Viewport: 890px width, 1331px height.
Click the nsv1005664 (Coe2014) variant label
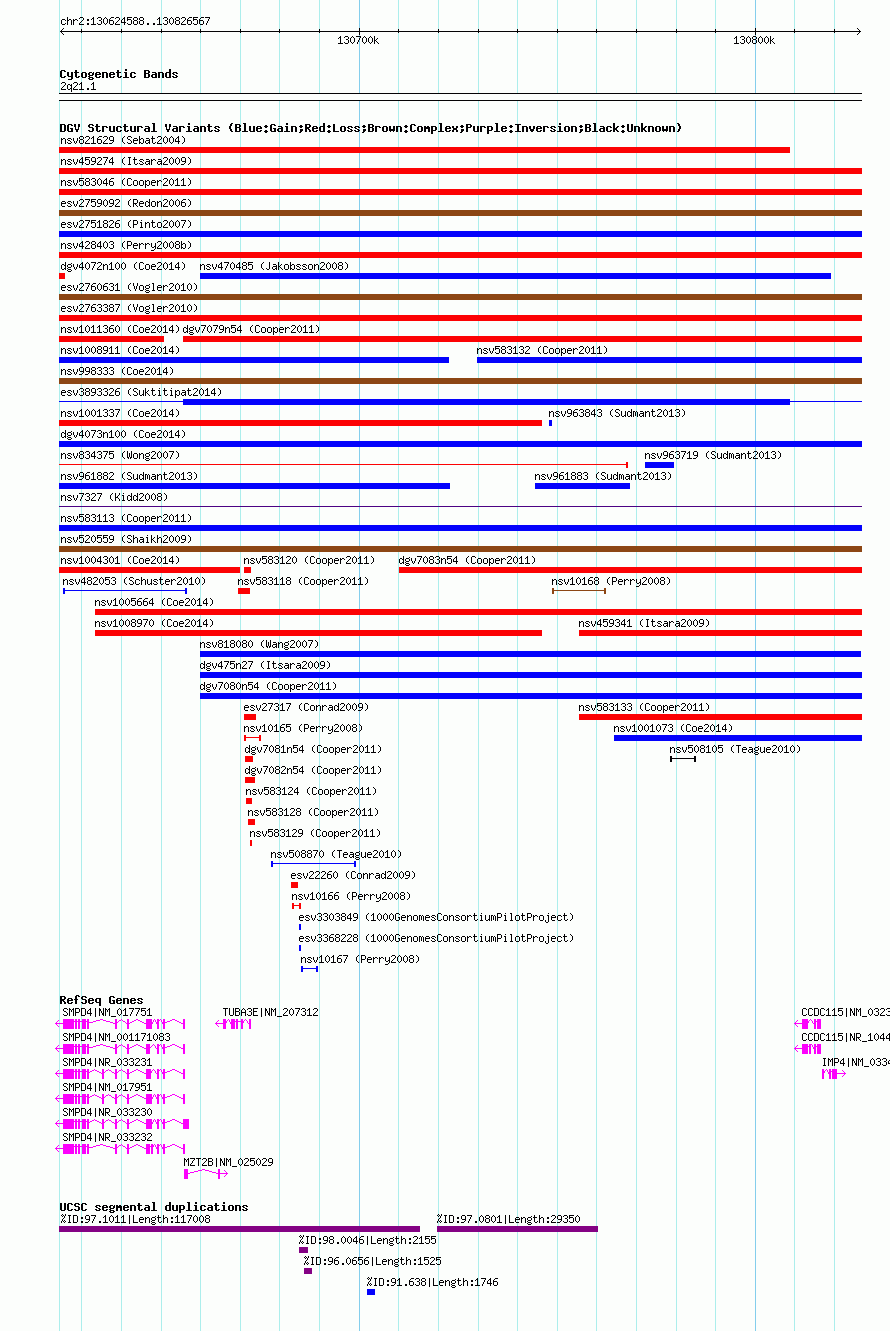coord(154,602)
